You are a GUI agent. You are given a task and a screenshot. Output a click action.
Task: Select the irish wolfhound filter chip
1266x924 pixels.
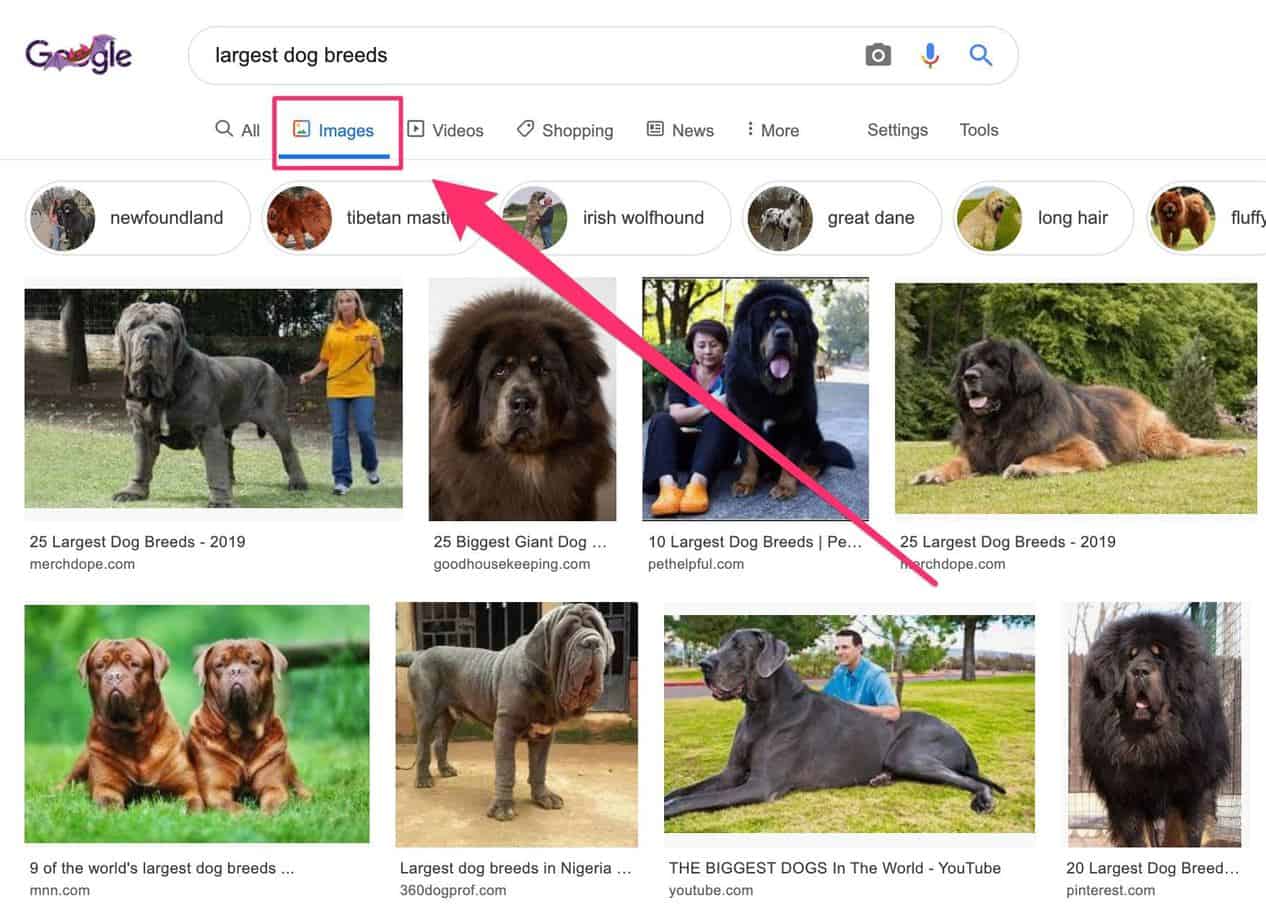(x=616, y=217)
